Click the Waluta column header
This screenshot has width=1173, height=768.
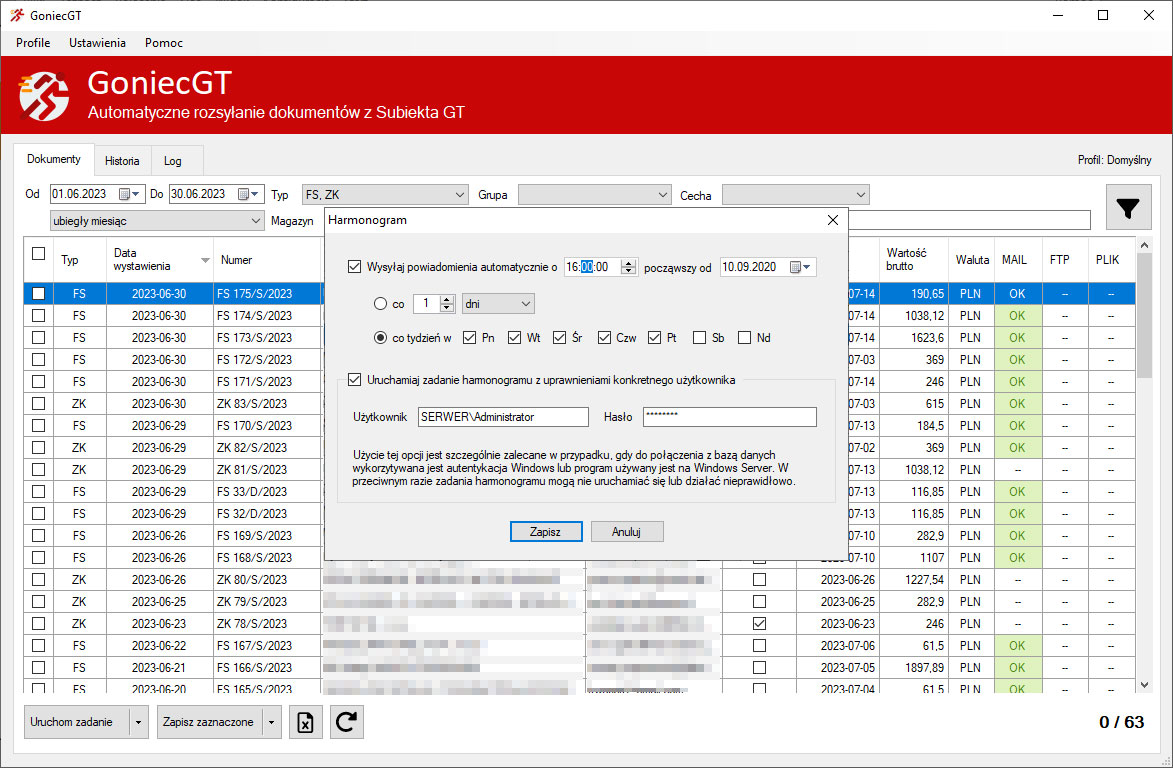click(x=972, y=259)
